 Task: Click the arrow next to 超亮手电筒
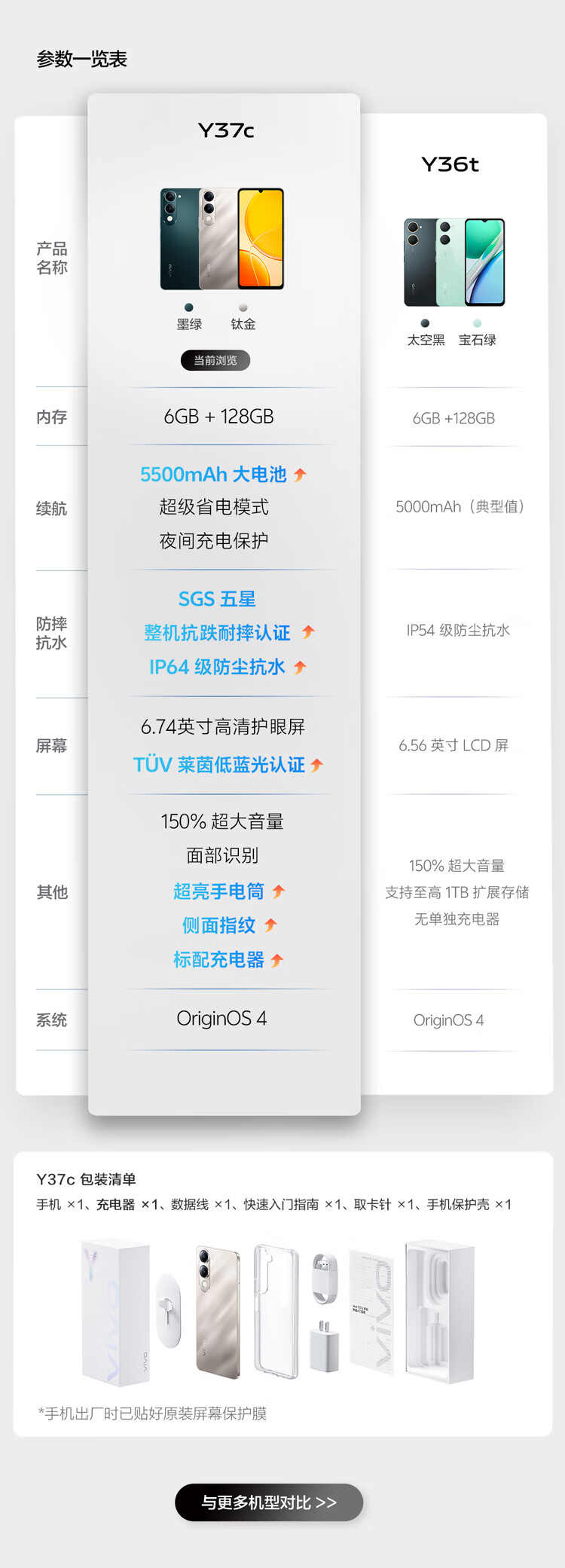(279, 891)
